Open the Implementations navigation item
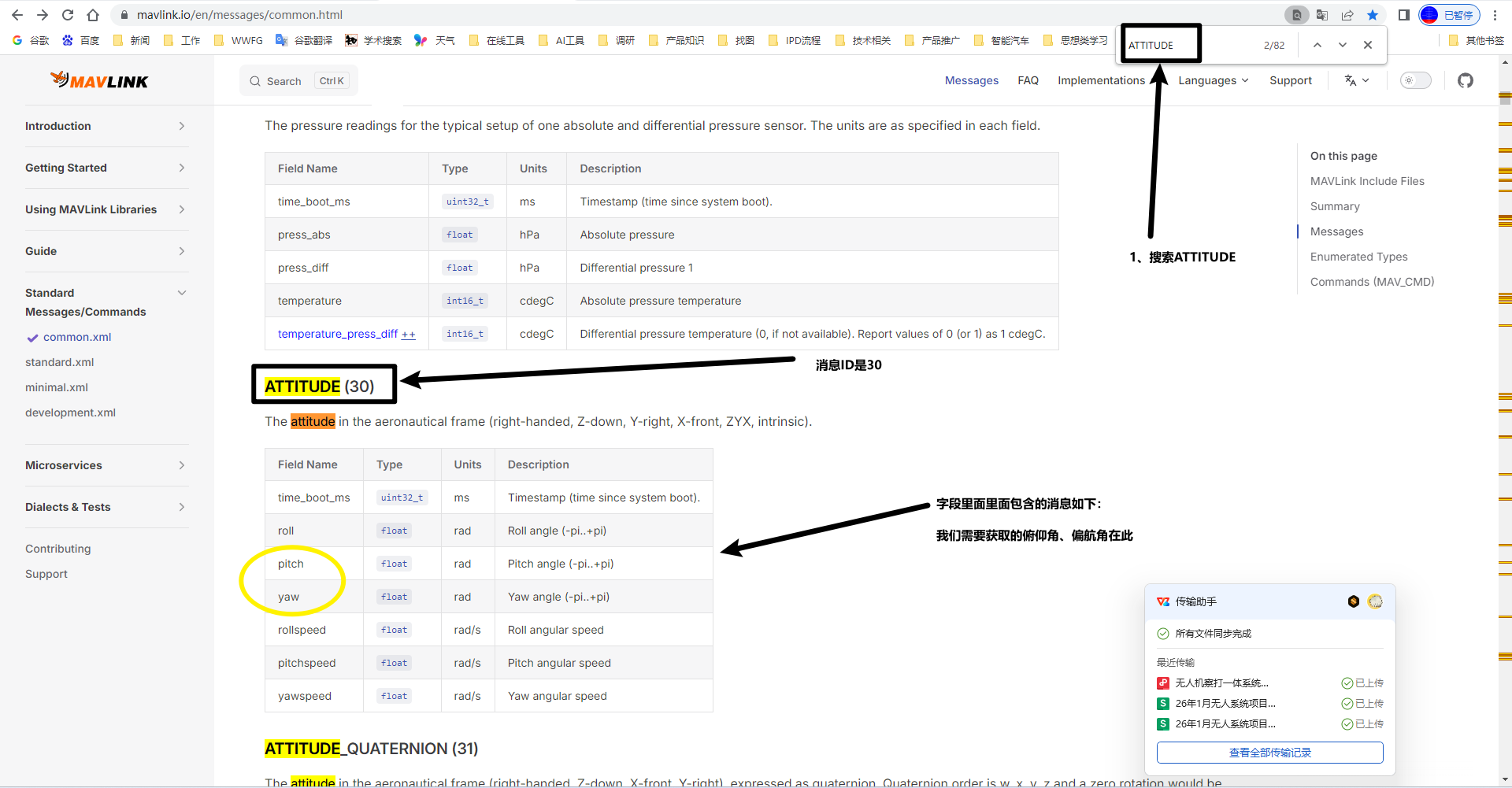The height and width of the screenshot is (788, 1512). [1101, 80]
